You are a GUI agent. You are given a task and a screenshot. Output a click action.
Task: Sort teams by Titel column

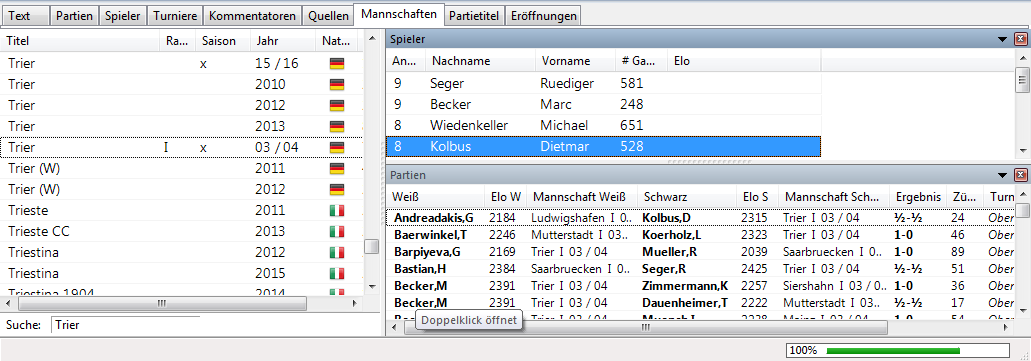81,41
